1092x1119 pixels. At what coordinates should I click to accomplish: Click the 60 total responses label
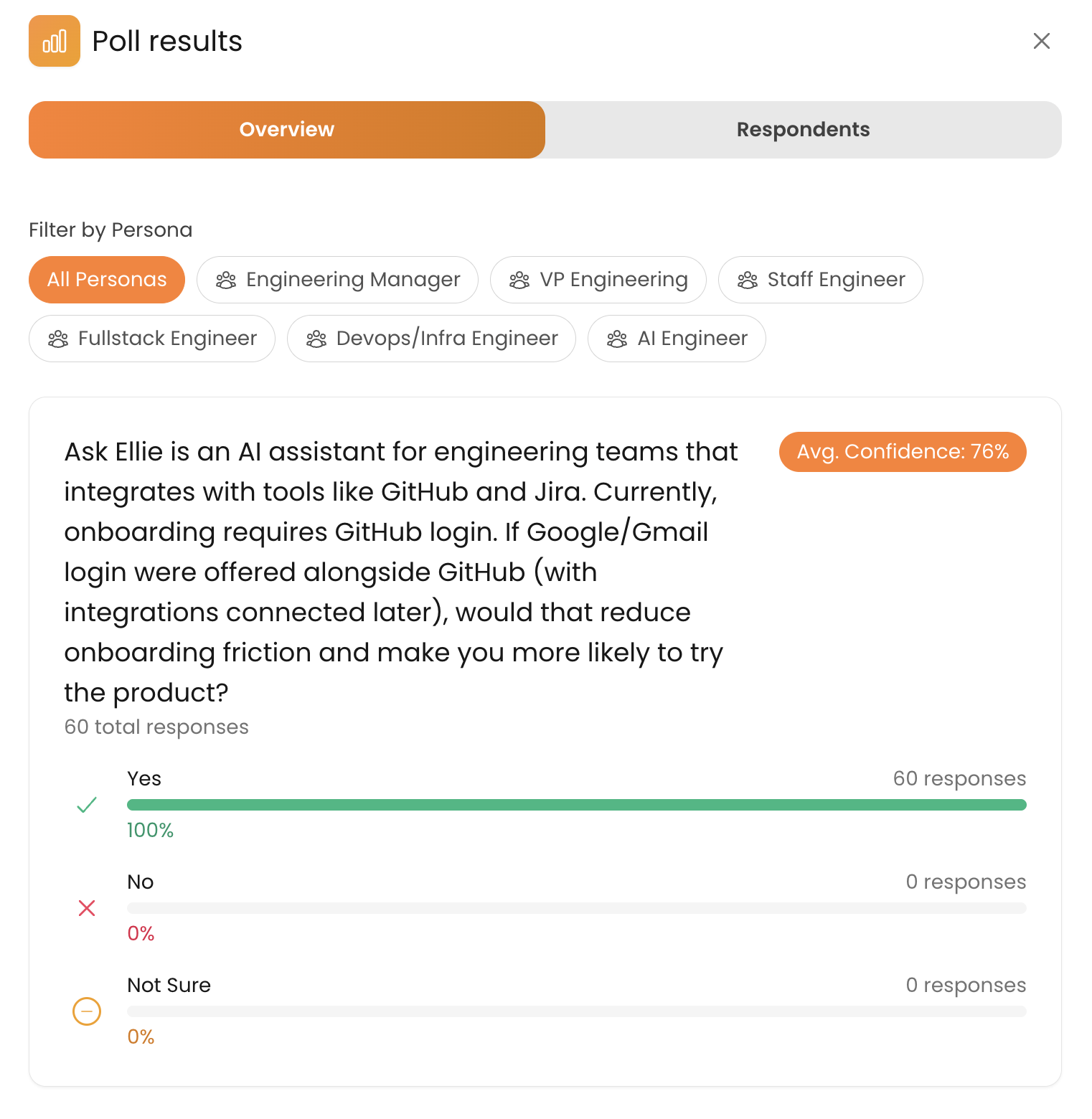click(156, 727)
